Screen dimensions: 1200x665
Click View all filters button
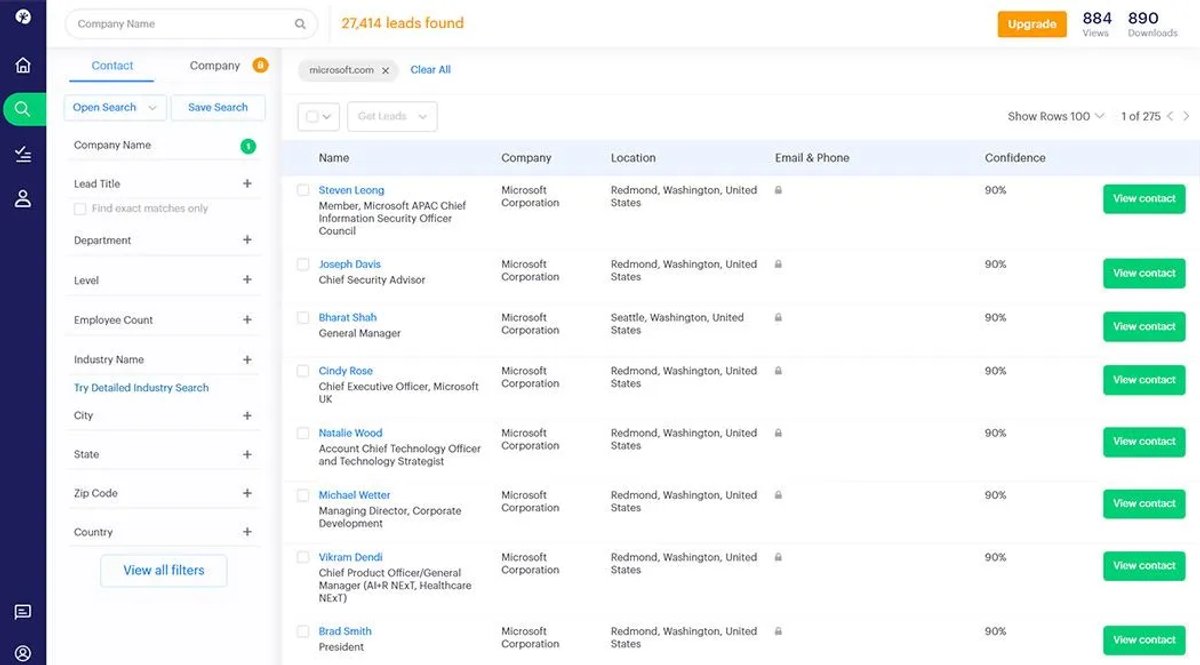(x=164, y=570)
